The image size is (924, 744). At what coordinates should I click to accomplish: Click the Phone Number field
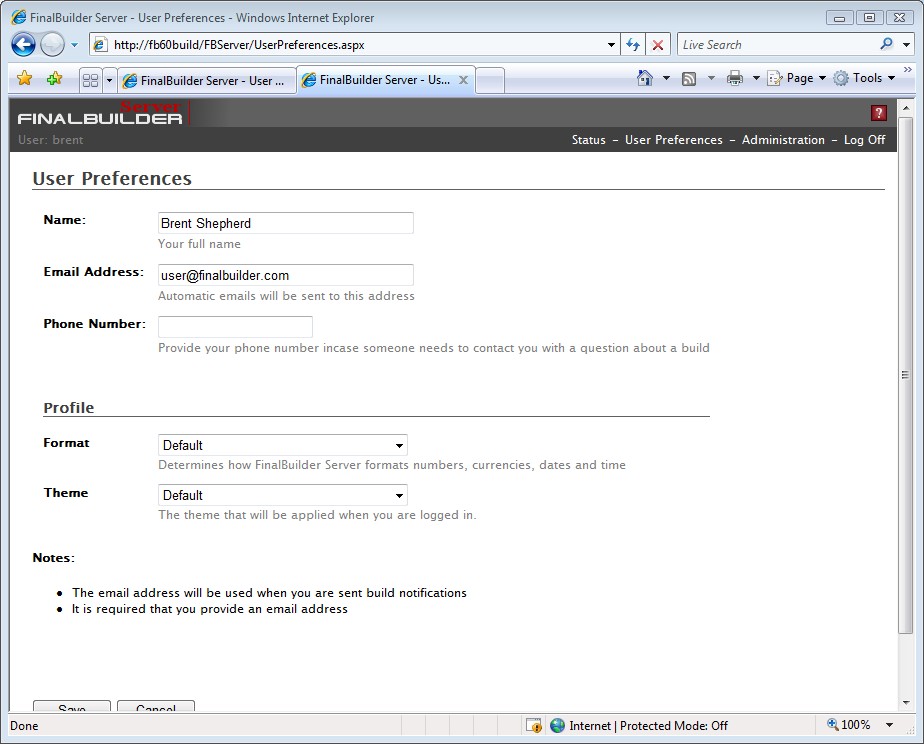[x=235, y=327]
